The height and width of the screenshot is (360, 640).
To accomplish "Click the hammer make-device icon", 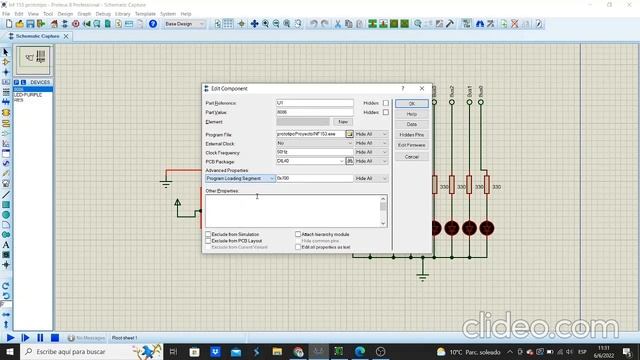I will coord(450,24).
